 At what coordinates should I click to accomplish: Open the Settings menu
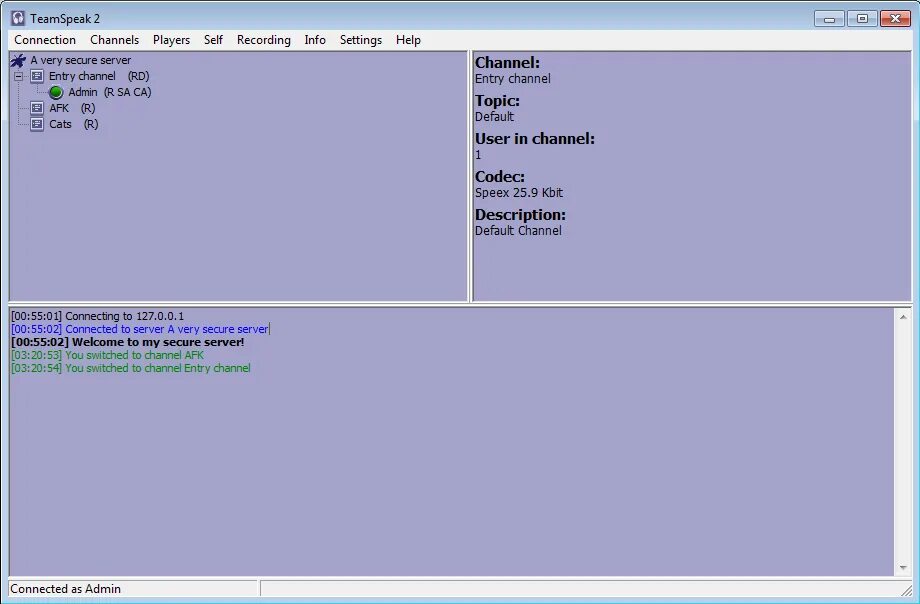[360, 40]
